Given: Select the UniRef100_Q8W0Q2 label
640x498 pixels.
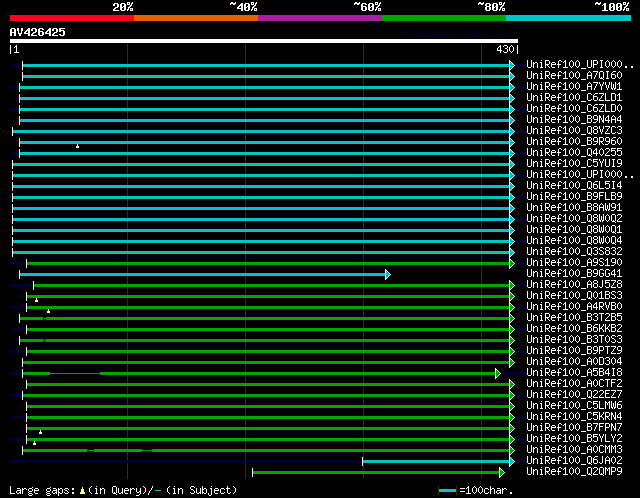Looking at the screenshot, I should (x=574, y=219).
